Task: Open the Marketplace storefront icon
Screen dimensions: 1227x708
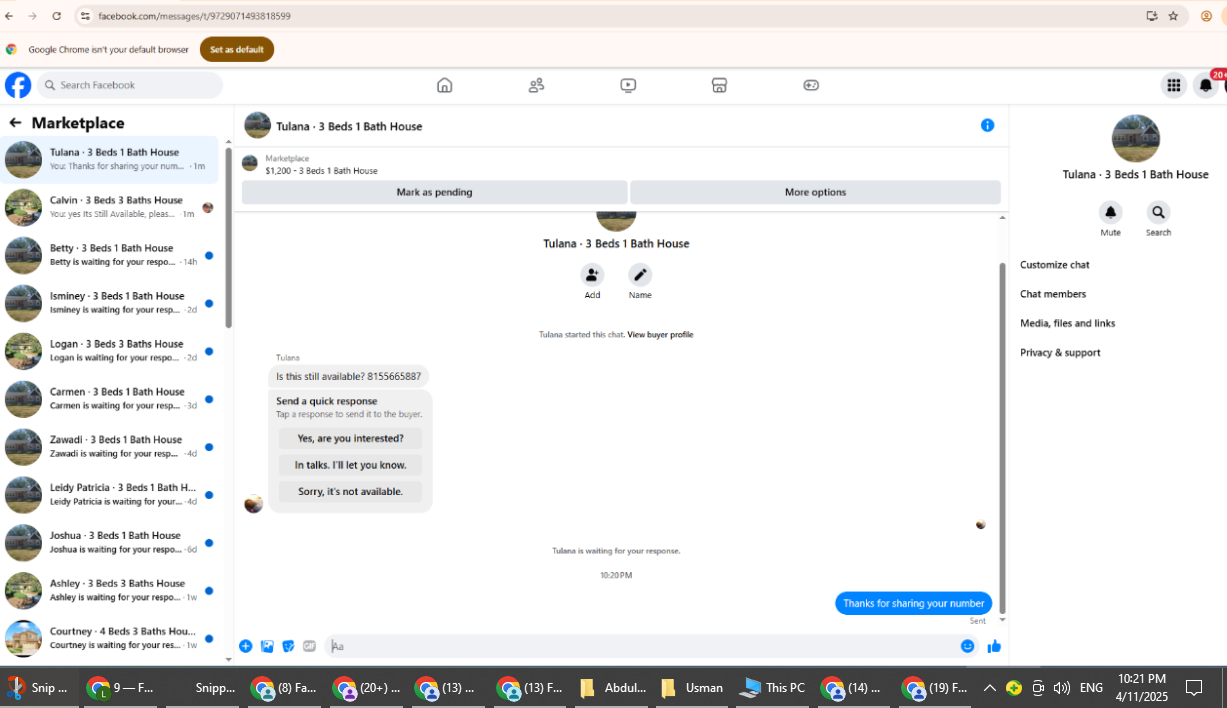Action: coord(719,85)
